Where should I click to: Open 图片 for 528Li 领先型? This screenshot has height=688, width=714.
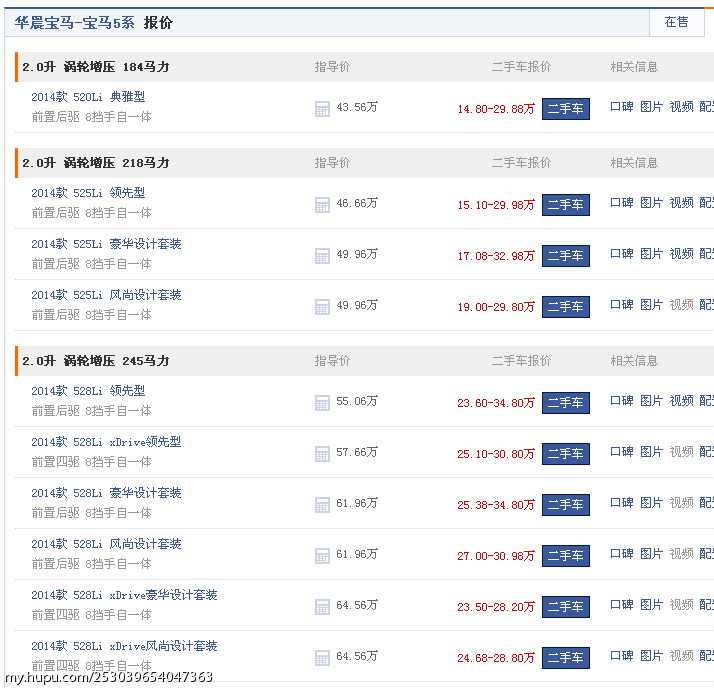pos(651,401)
